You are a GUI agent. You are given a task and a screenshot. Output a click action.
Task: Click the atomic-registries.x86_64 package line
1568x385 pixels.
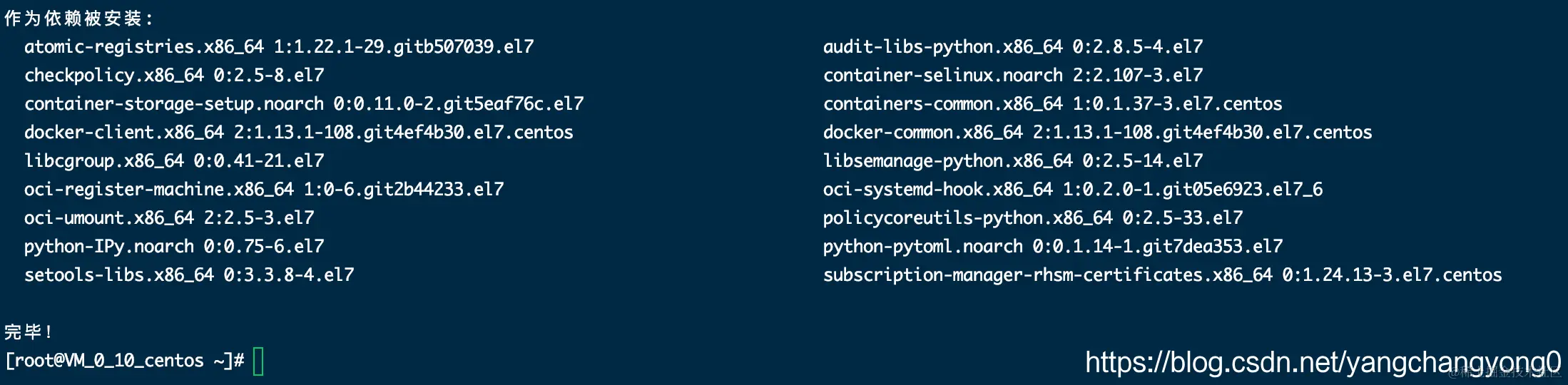(x=278, y=47)
